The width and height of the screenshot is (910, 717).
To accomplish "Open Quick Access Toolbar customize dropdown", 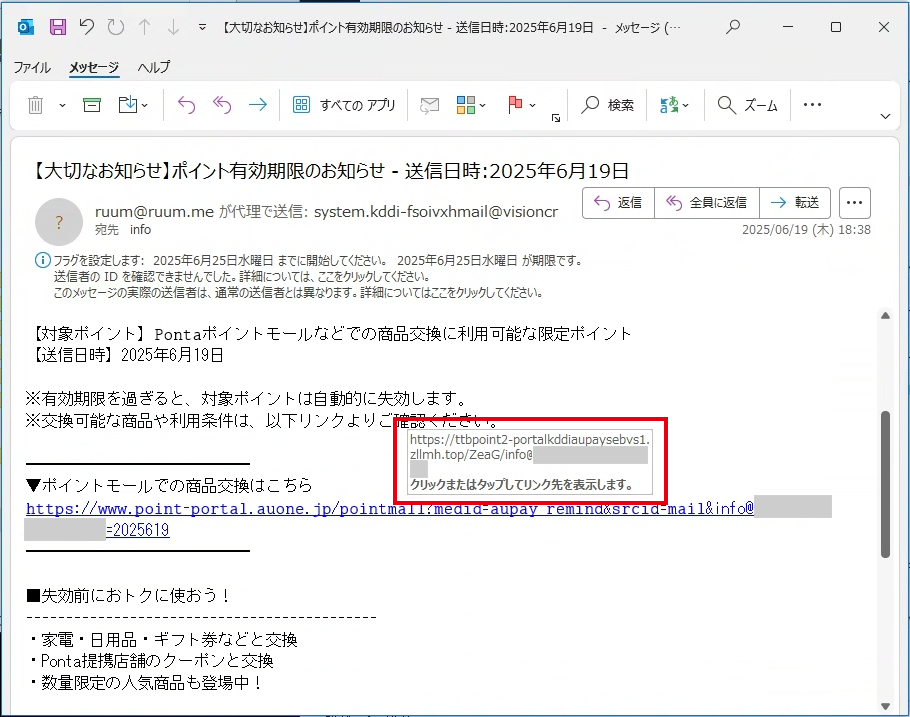I will coord(202,27).
